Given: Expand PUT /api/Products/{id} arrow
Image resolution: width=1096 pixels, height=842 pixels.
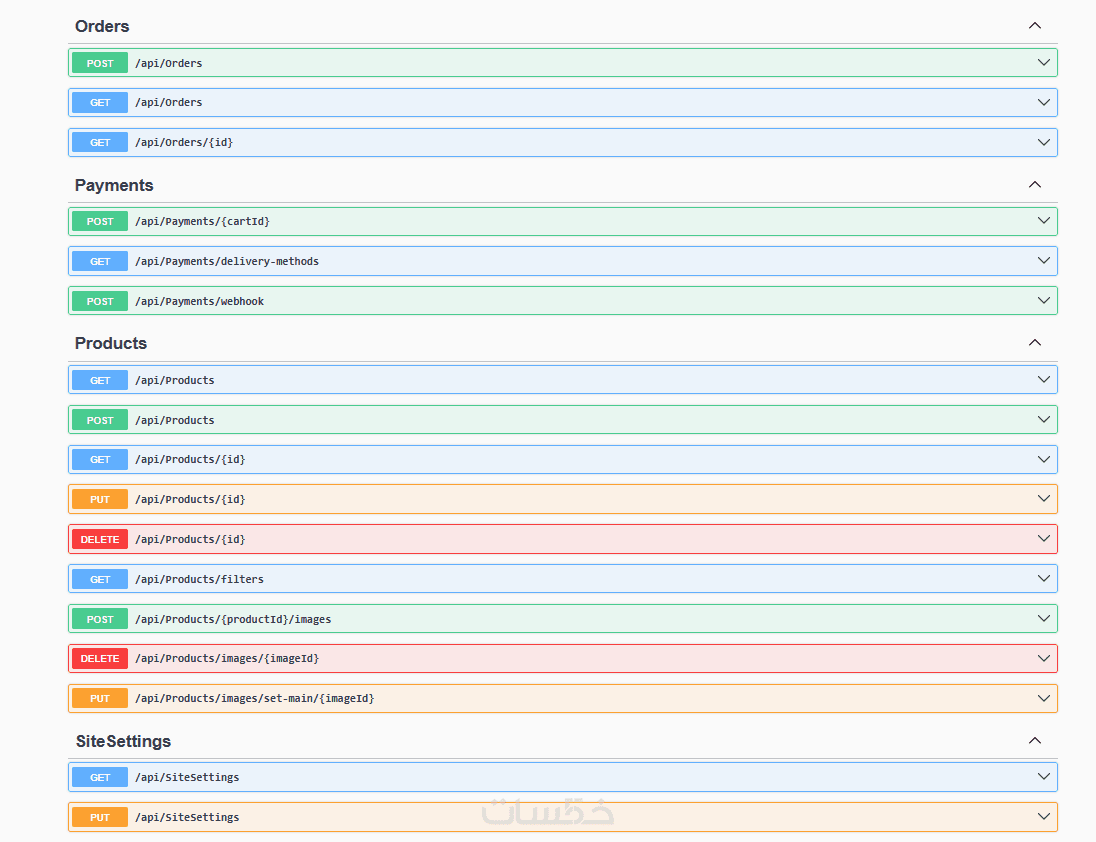Looking at the screenshot, I should pos(1044,499).
